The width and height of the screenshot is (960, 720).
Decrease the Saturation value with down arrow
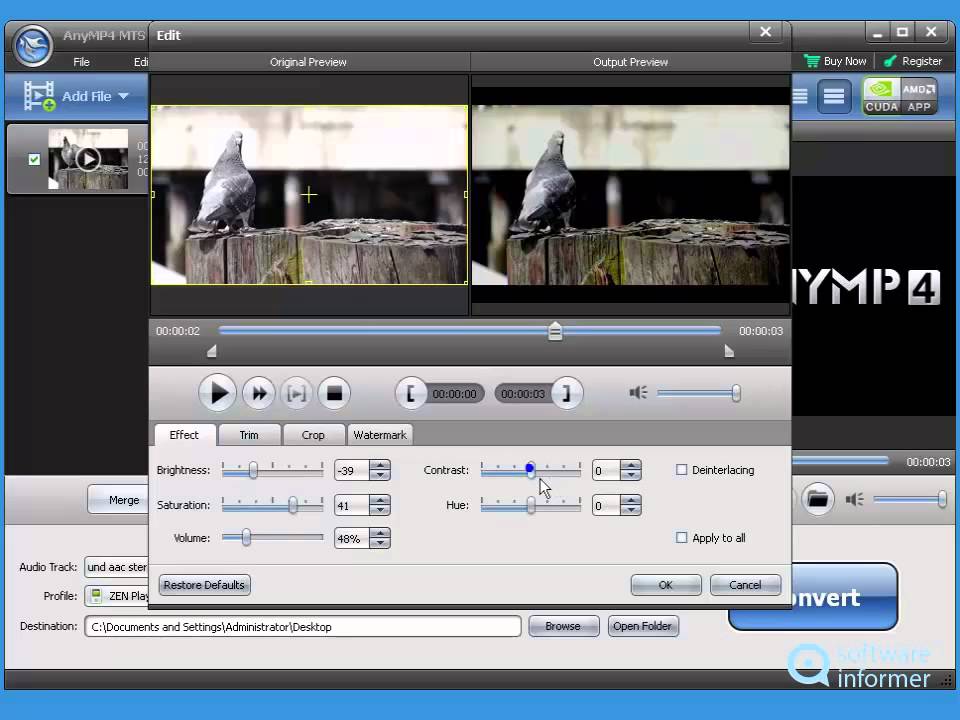click(x=380, y=511)
